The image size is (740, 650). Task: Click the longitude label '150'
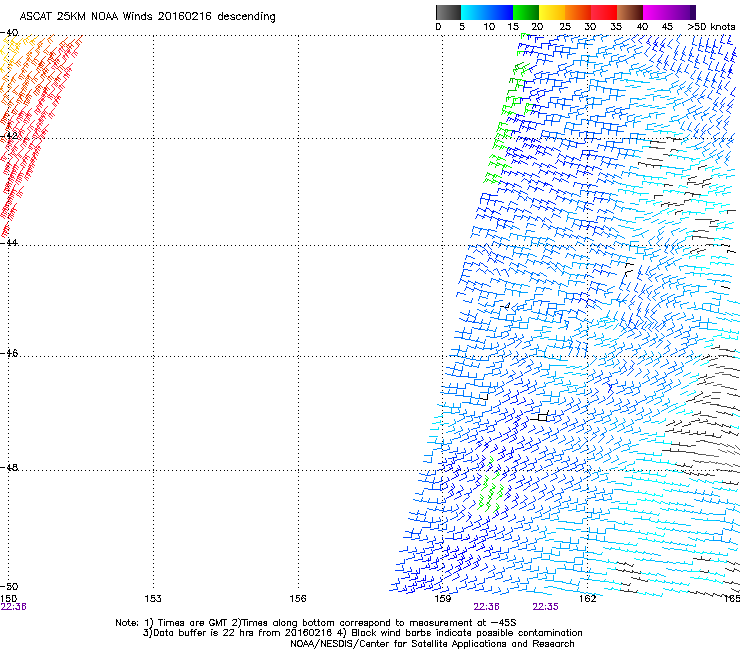pos(8,599)
